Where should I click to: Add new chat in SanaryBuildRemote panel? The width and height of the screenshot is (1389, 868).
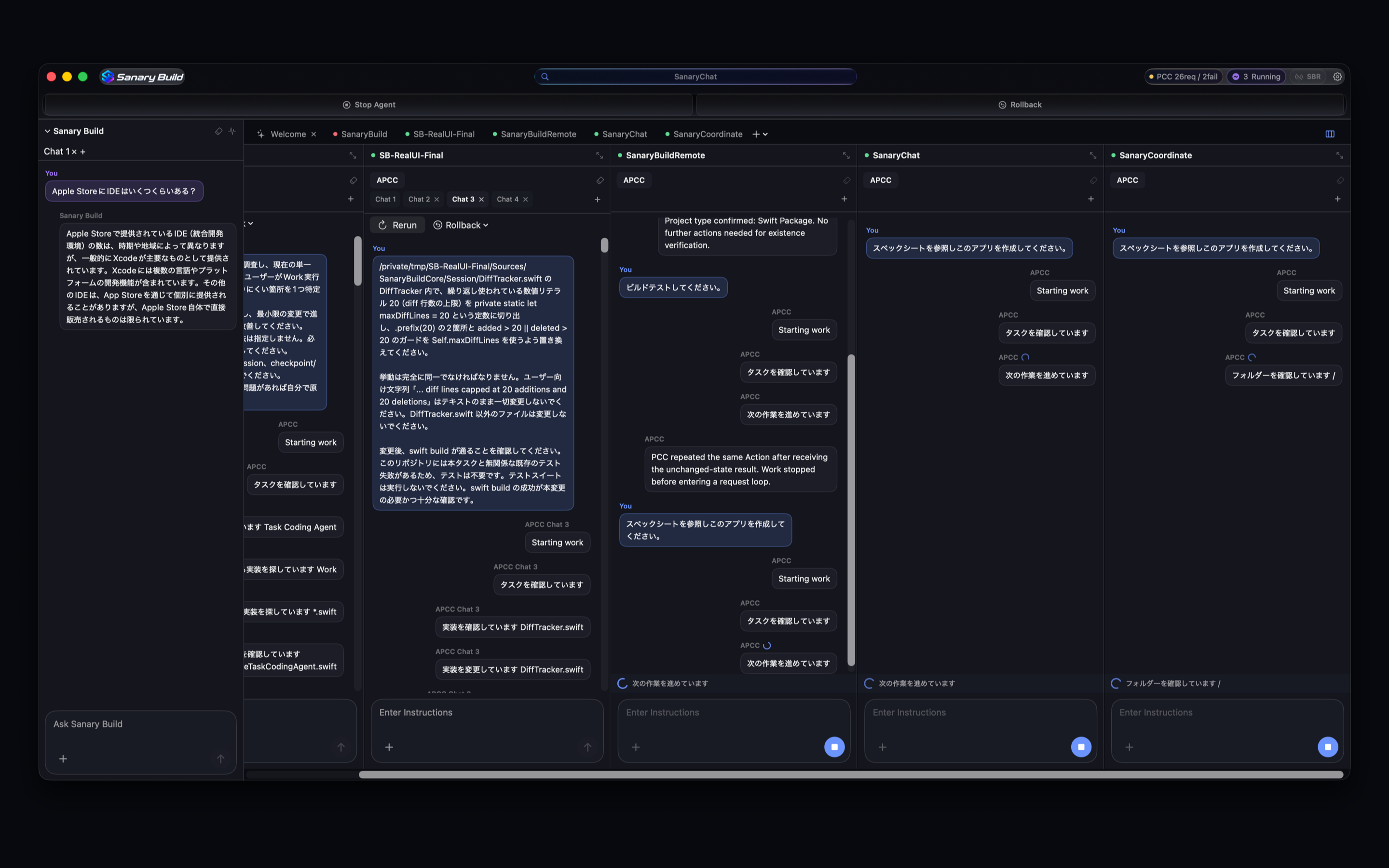(x=844, y=199)
